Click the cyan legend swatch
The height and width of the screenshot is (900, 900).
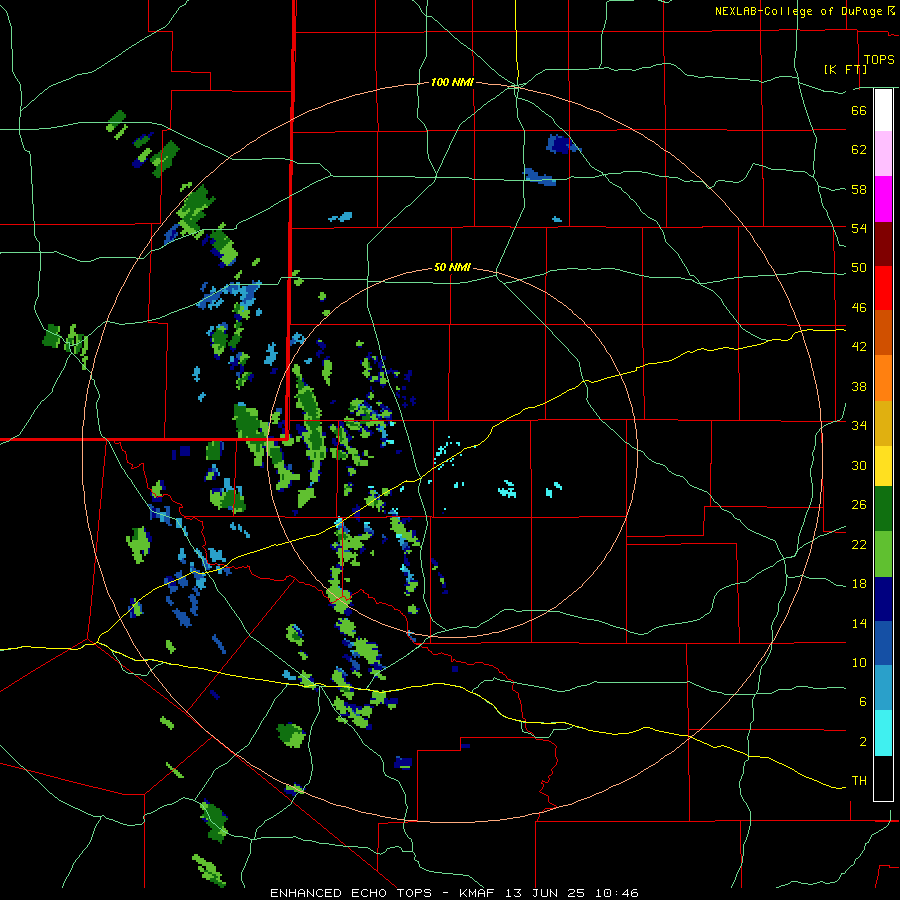(883, 733)
